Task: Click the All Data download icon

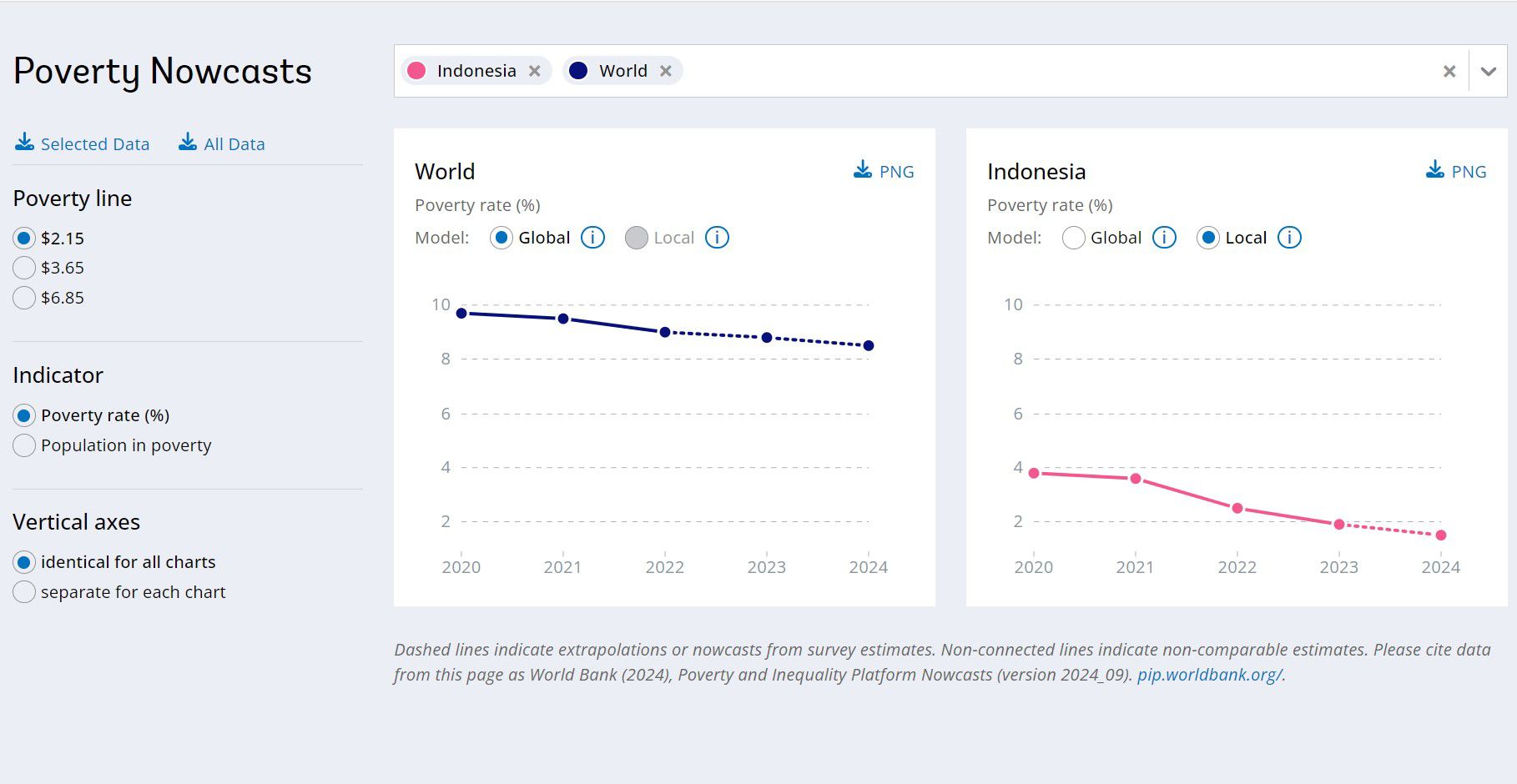Action: pyautogui.click(x=187, y=142)
